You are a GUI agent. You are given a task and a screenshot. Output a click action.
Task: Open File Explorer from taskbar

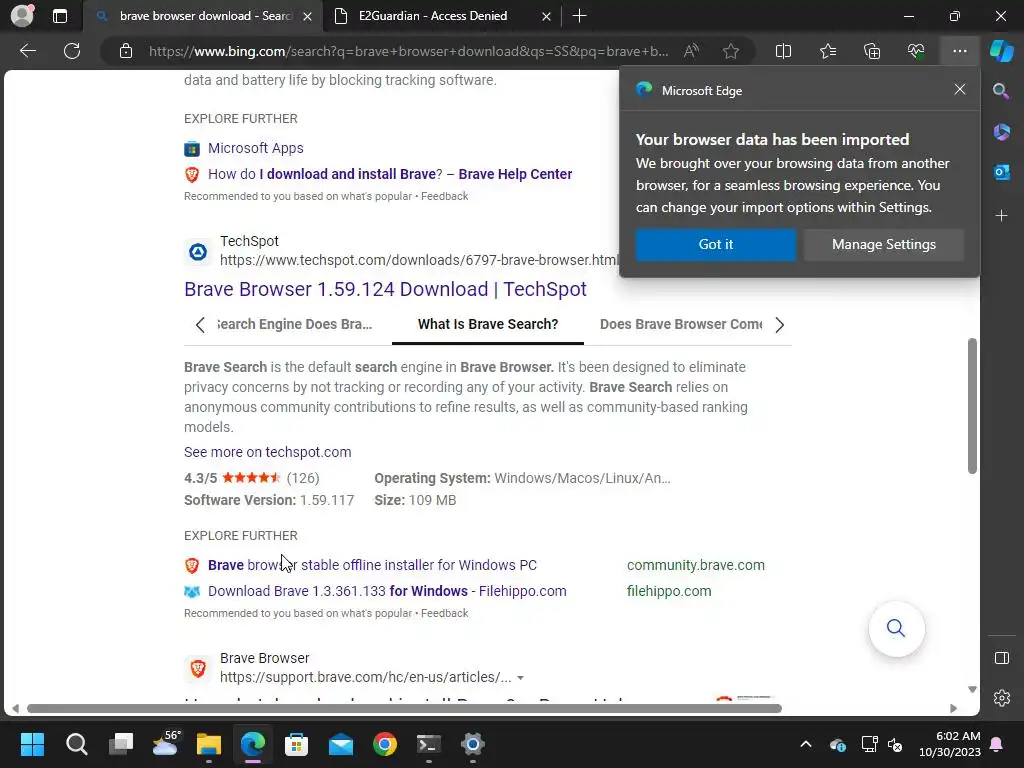point(209,744)
